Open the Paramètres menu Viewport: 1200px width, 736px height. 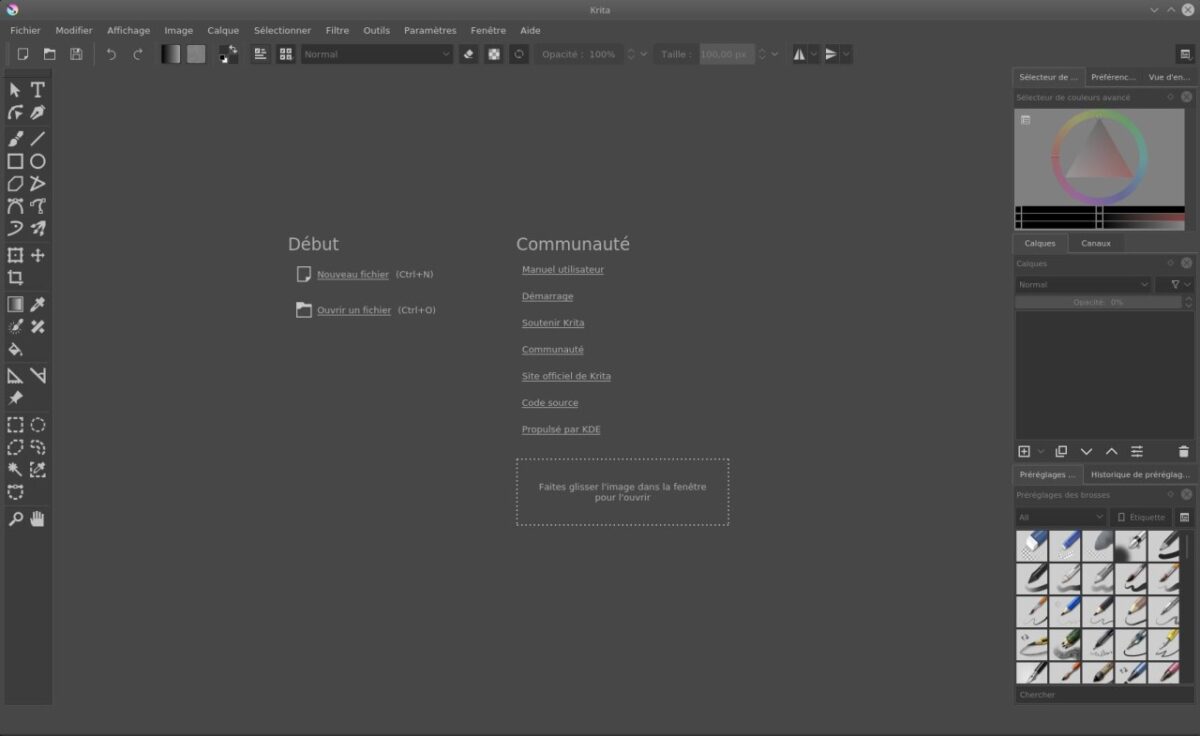[x=430, y=30]
